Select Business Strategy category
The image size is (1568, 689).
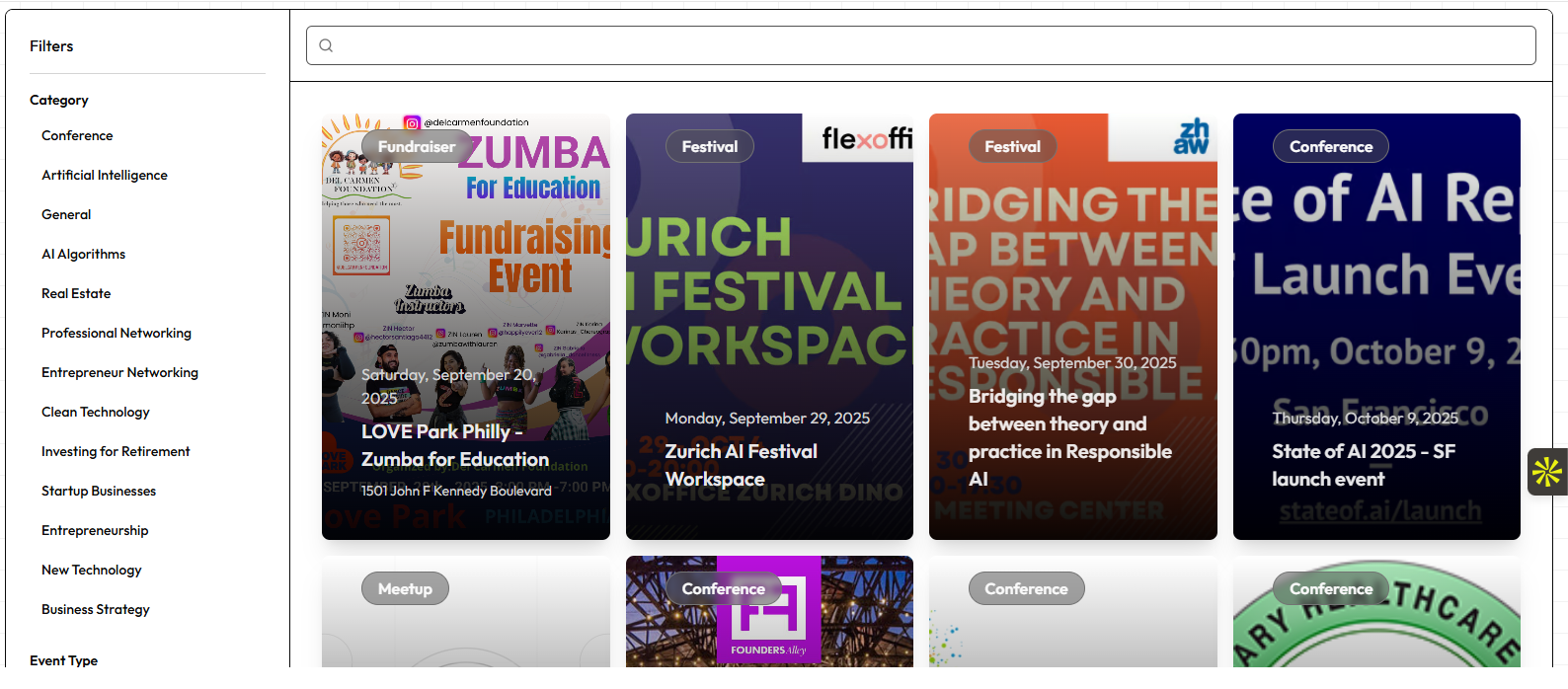pos(96,610)
